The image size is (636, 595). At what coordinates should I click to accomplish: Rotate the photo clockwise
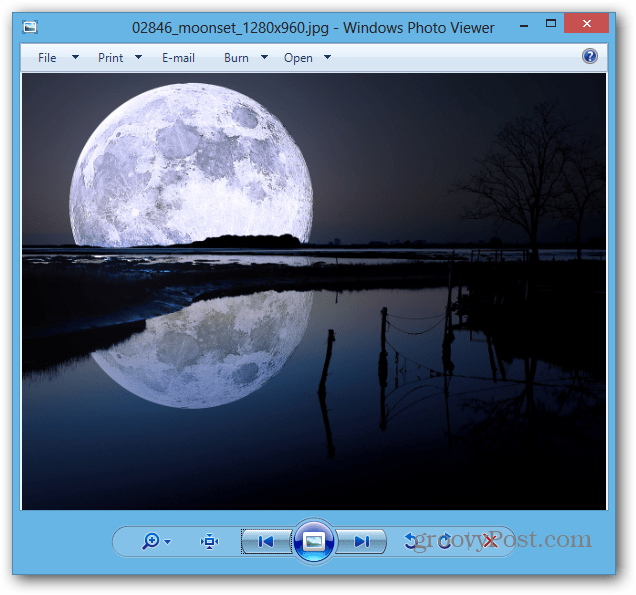(x=445, y=541)
